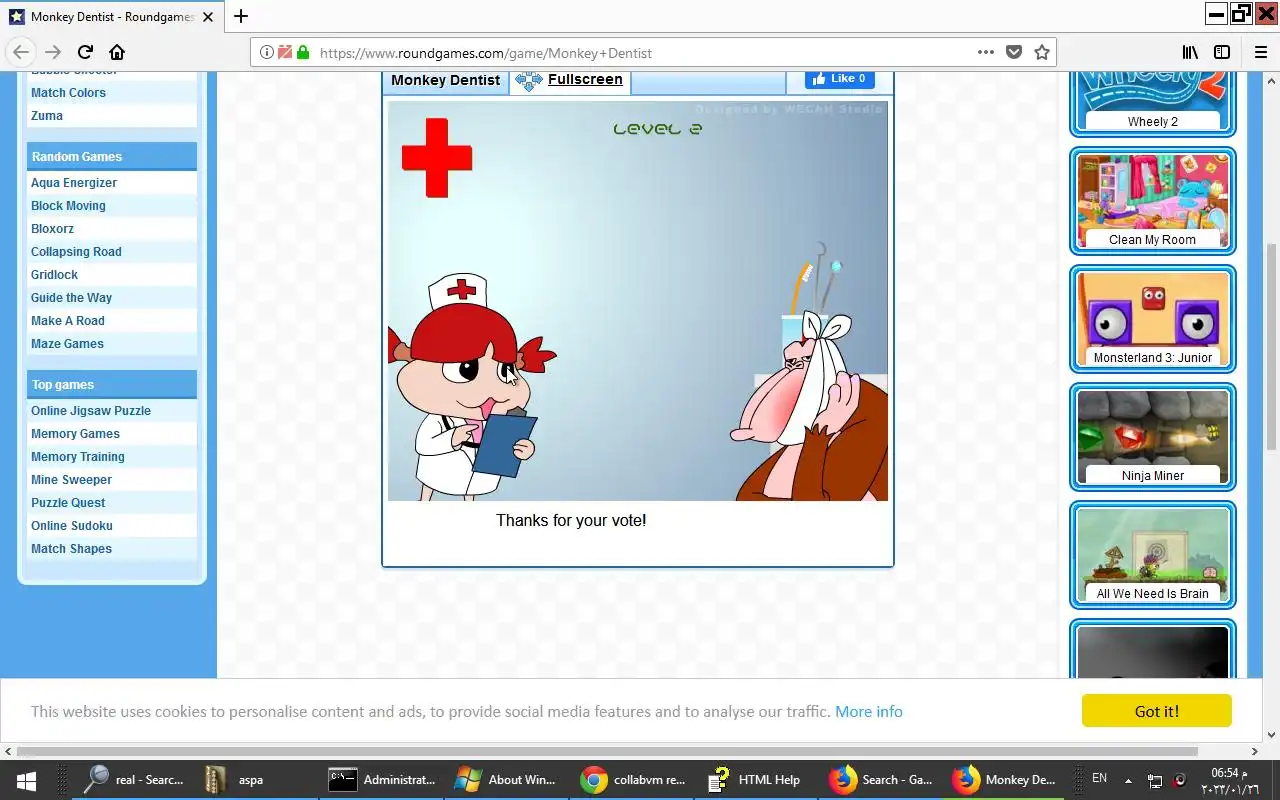Viewport: 1280px width, 800px height.
Task: Click the browser Back arrow
Action: tap(21, 52)
